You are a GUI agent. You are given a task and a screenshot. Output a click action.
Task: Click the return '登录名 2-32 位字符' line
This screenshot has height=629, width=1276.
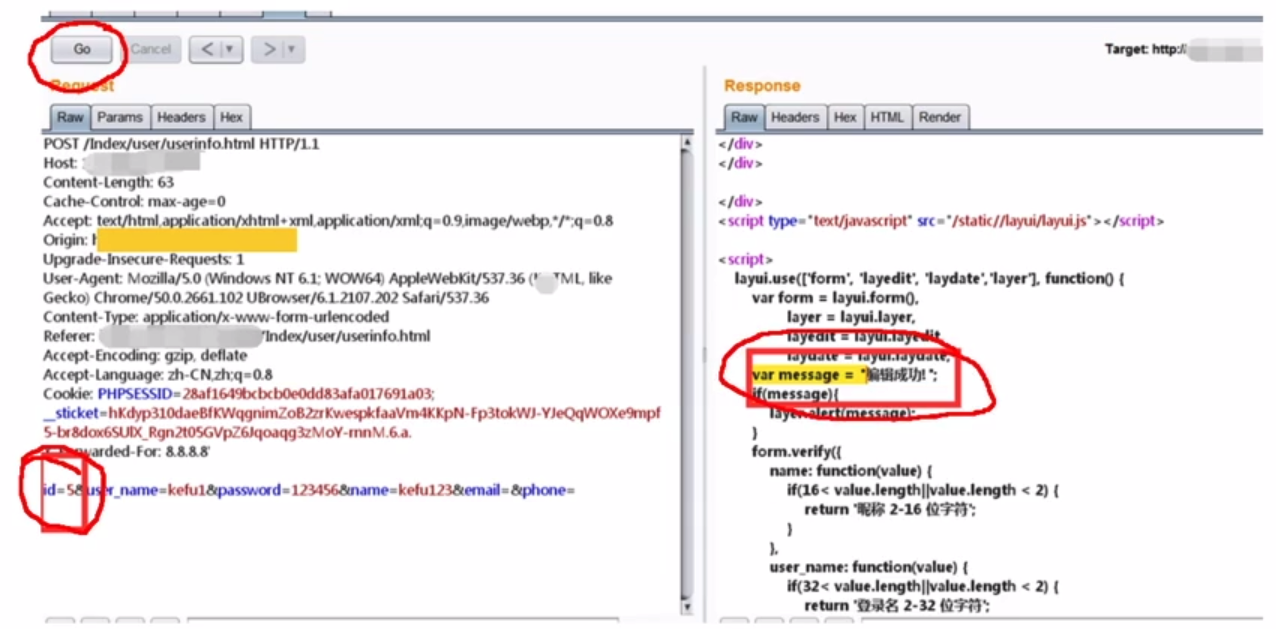tap(896, 605)
